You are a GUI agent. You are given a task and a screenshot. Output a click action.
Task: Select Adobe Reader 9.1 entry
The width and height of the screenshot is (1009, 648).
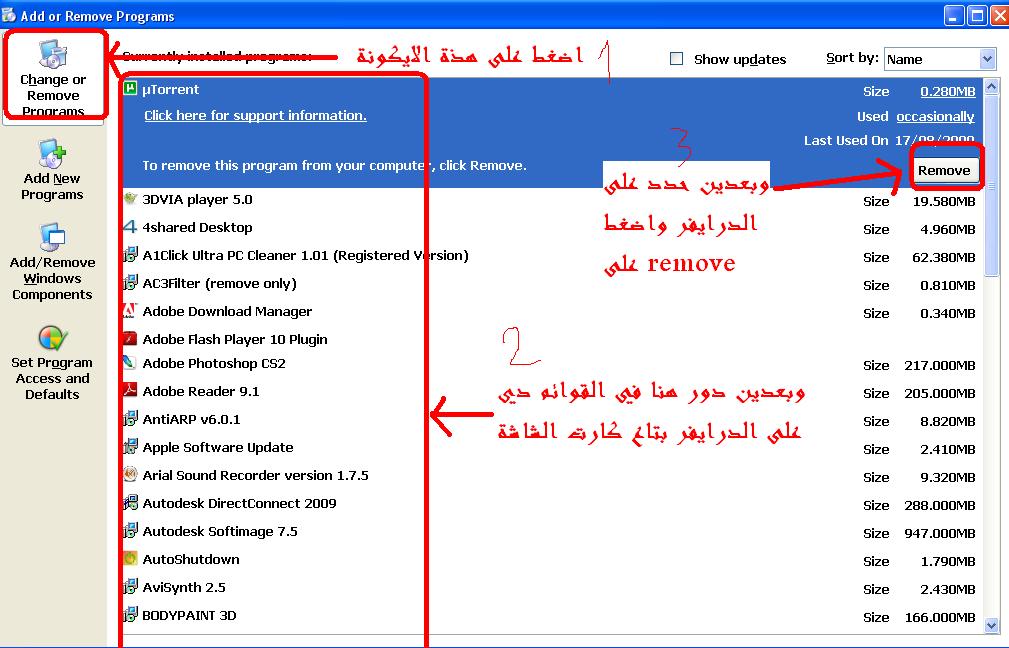(552, 392)
